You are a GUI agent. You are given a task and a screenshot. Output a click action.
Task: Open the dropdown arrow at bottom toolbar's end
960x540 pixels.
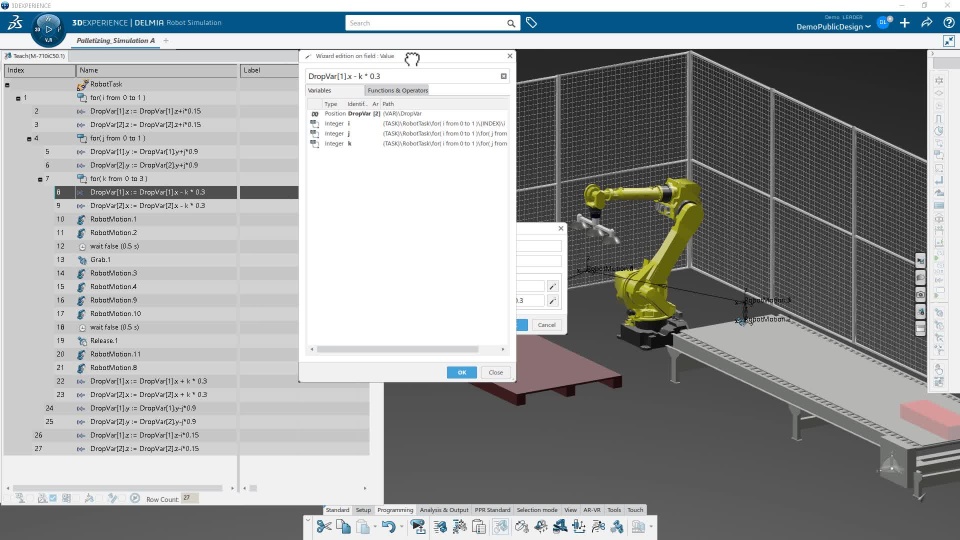point(651,527)
